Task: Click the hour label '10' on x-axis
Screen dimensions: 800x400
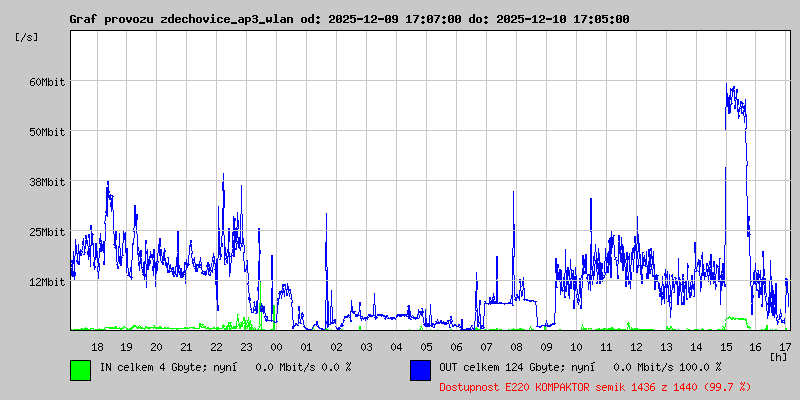Action: click(577, 347)
